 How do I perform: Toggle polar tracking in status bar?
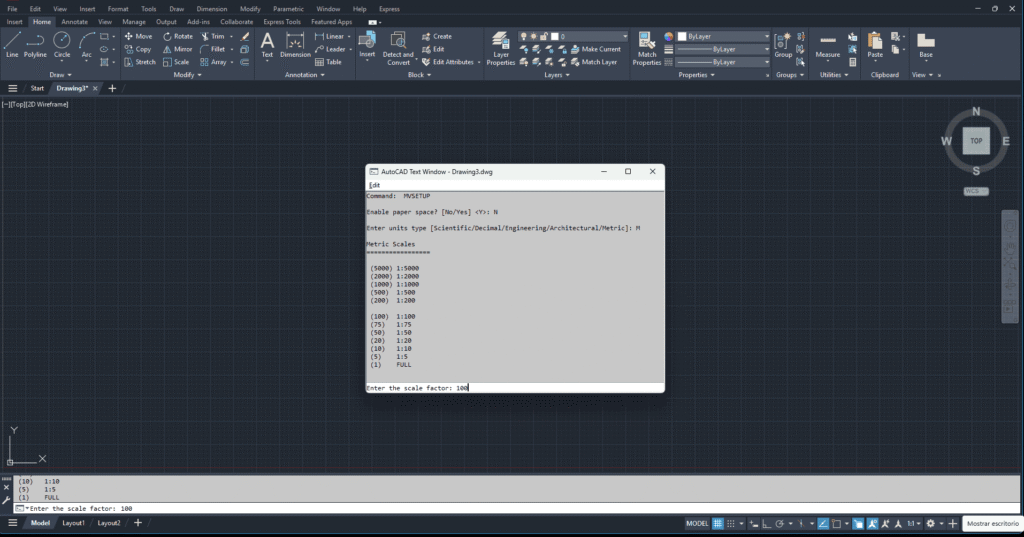[x=779, y=523]
